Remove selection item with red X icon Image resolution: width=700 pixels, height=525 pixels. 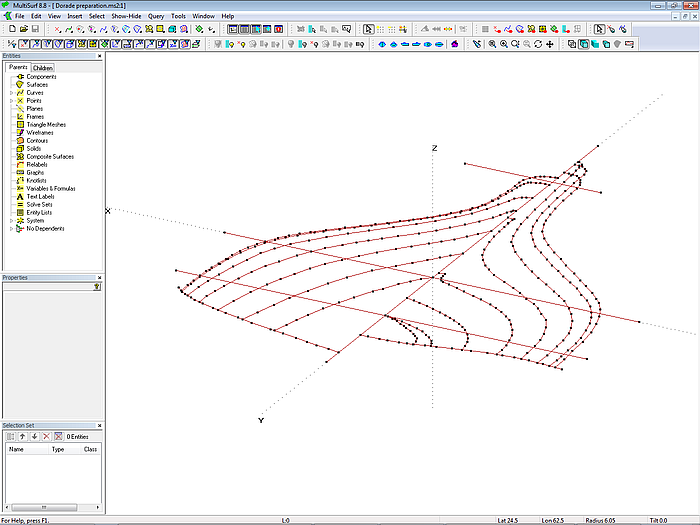[x=46, y=436]
